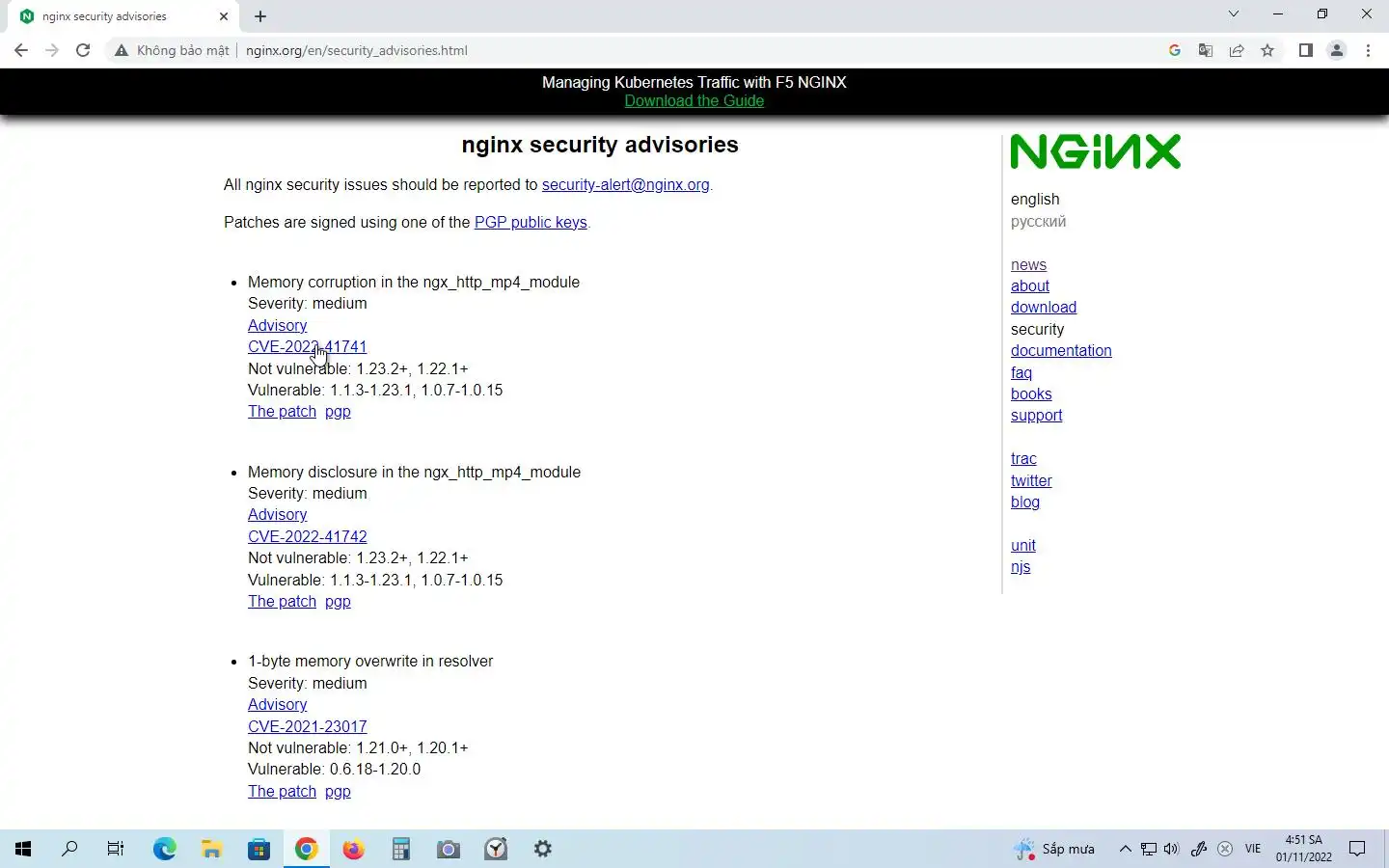Click the Google icon in the address bar
The image size is (1389, 868).
pyautogui.click(x=1175, y=50)
